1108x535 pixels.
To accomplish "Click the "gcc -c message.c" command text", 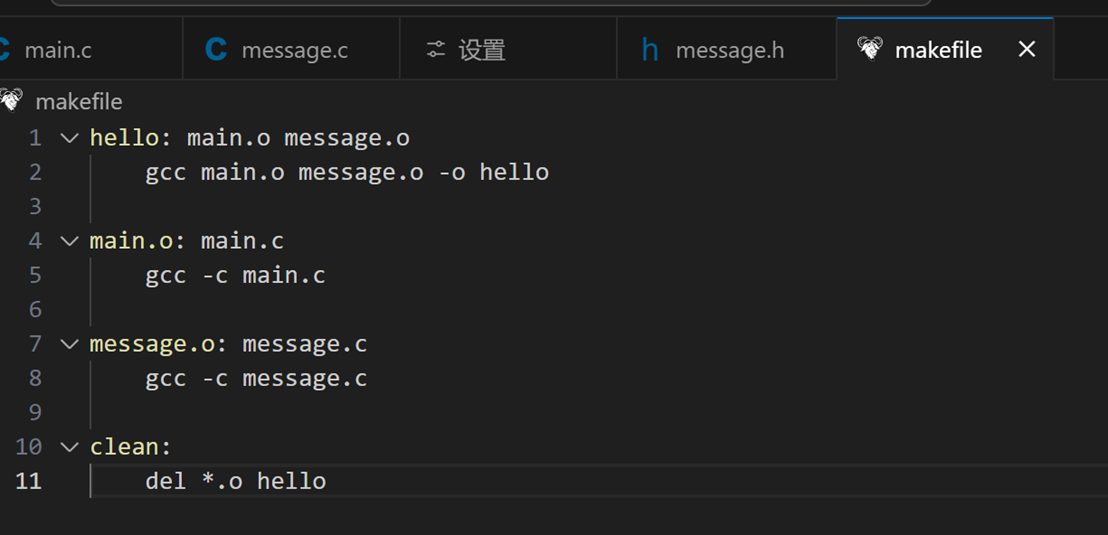I will (x=256, y=378).
